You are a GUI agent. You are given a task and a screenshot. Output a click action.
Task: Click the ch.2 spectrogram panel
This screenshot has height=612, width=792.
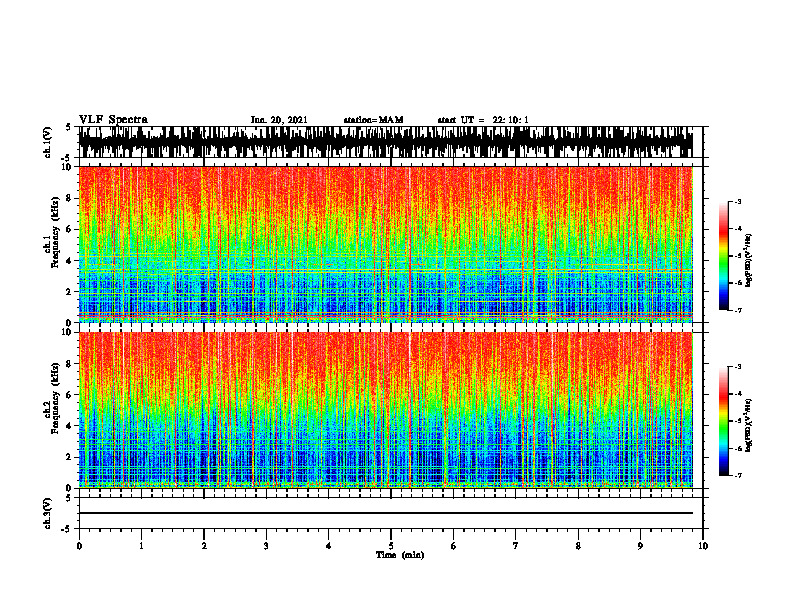pos(390,410)
